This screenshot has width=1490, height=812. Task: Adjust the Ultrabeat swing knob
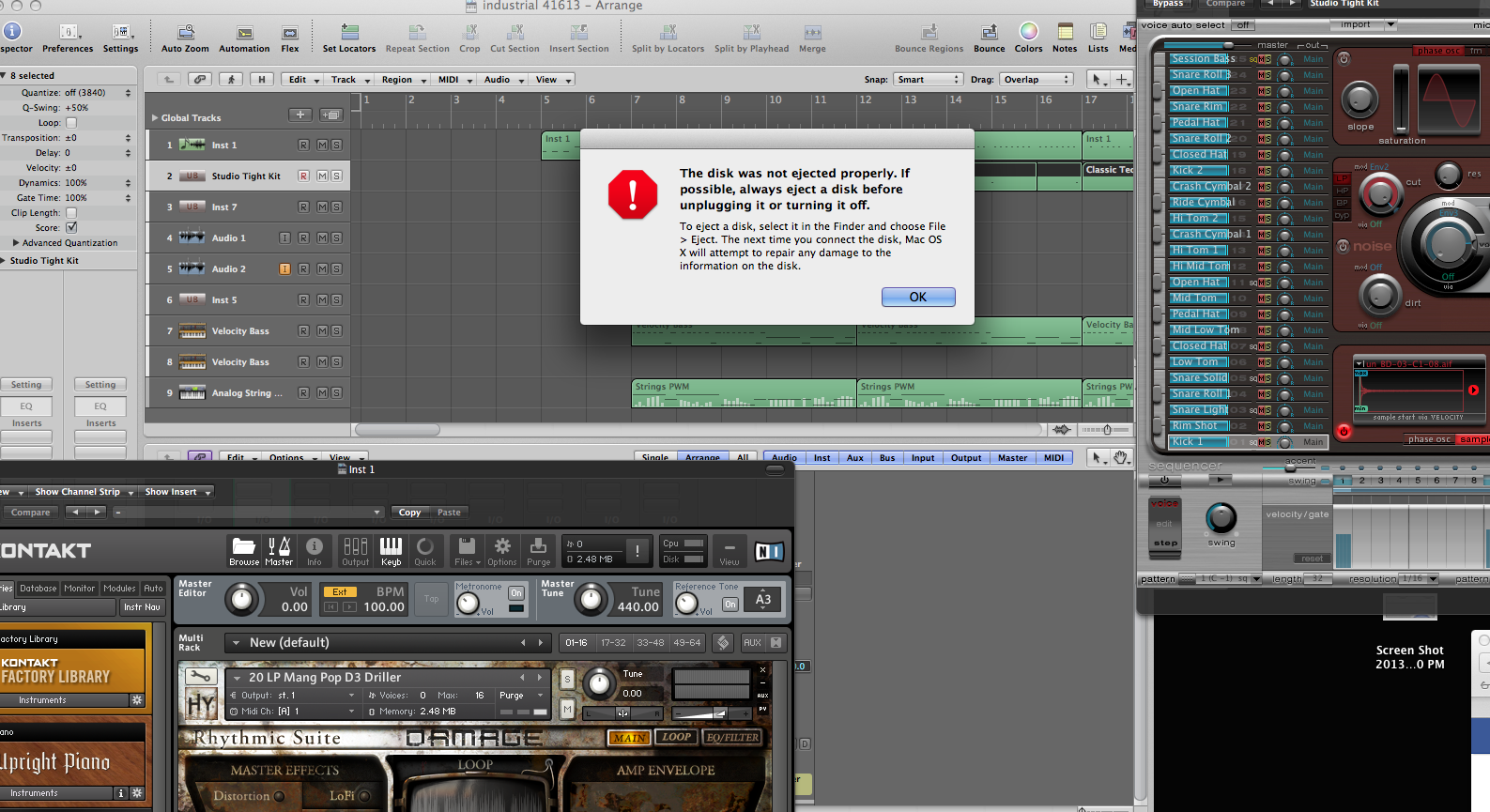coord(1221,517)
